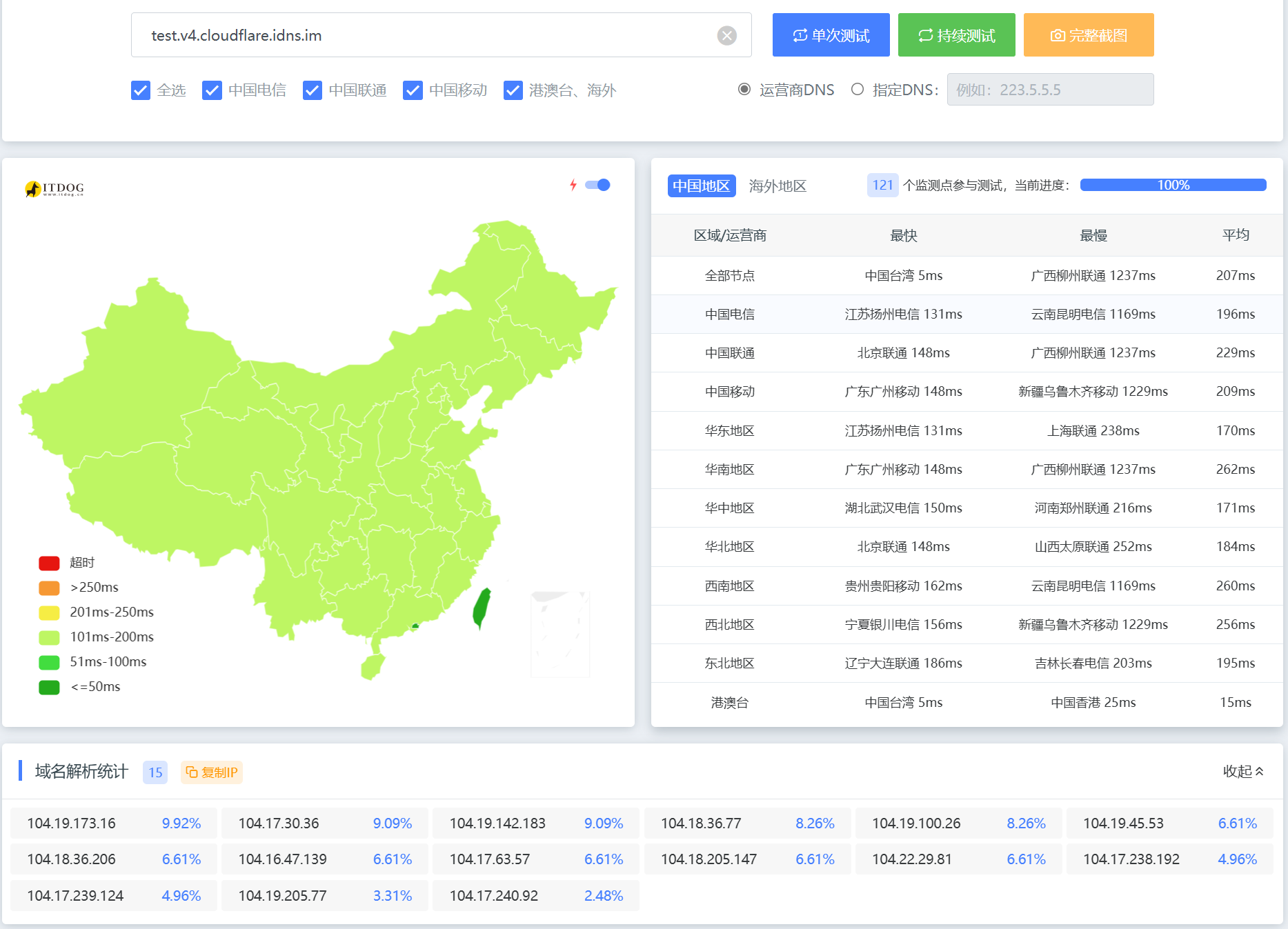
Task: Click the red lightning bolt icon above the map
Action: 573,185
